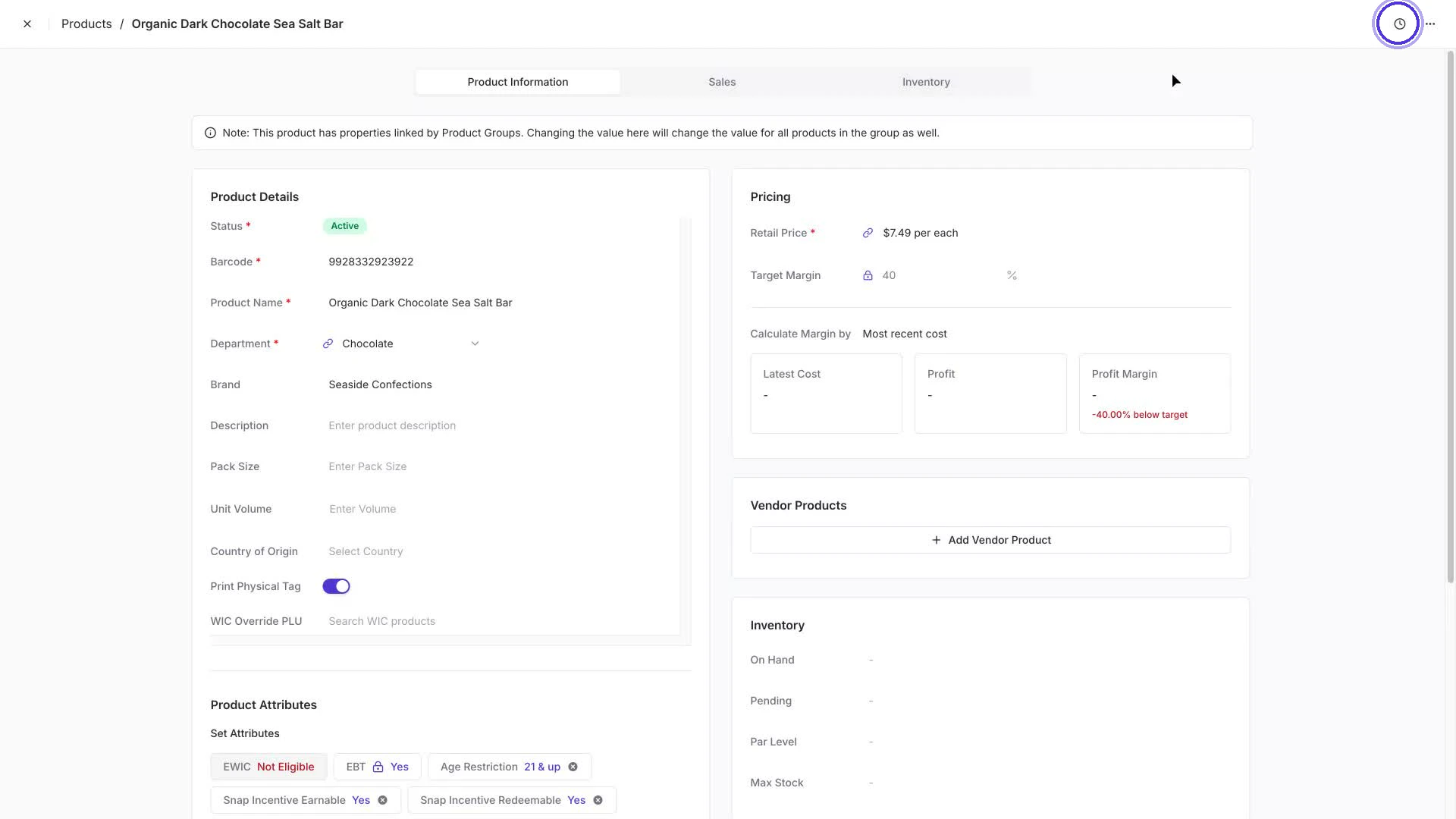The image size is (1456, 819).
Task: Open the version history clock icon
Action: [x=1398, y=23]
